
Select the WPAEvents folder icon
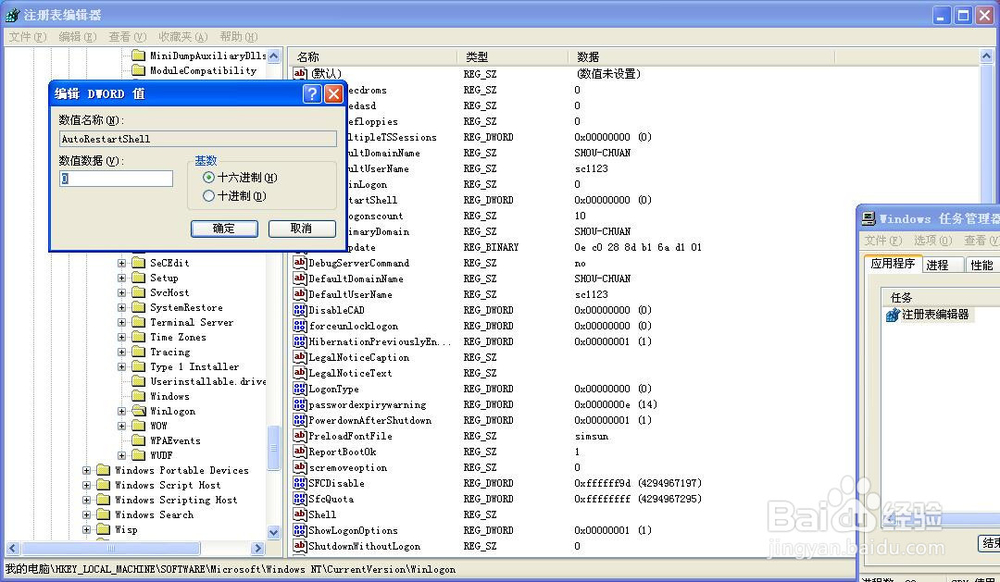[138, 440]
